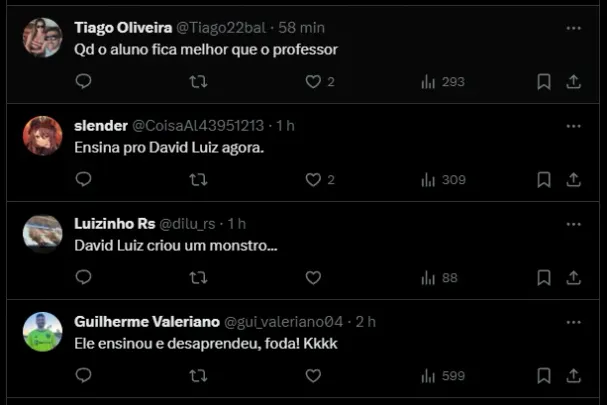Like slender's David Luiz tweet
The image size is (607, 405).
pyautogui.click(x=313, y=179)
